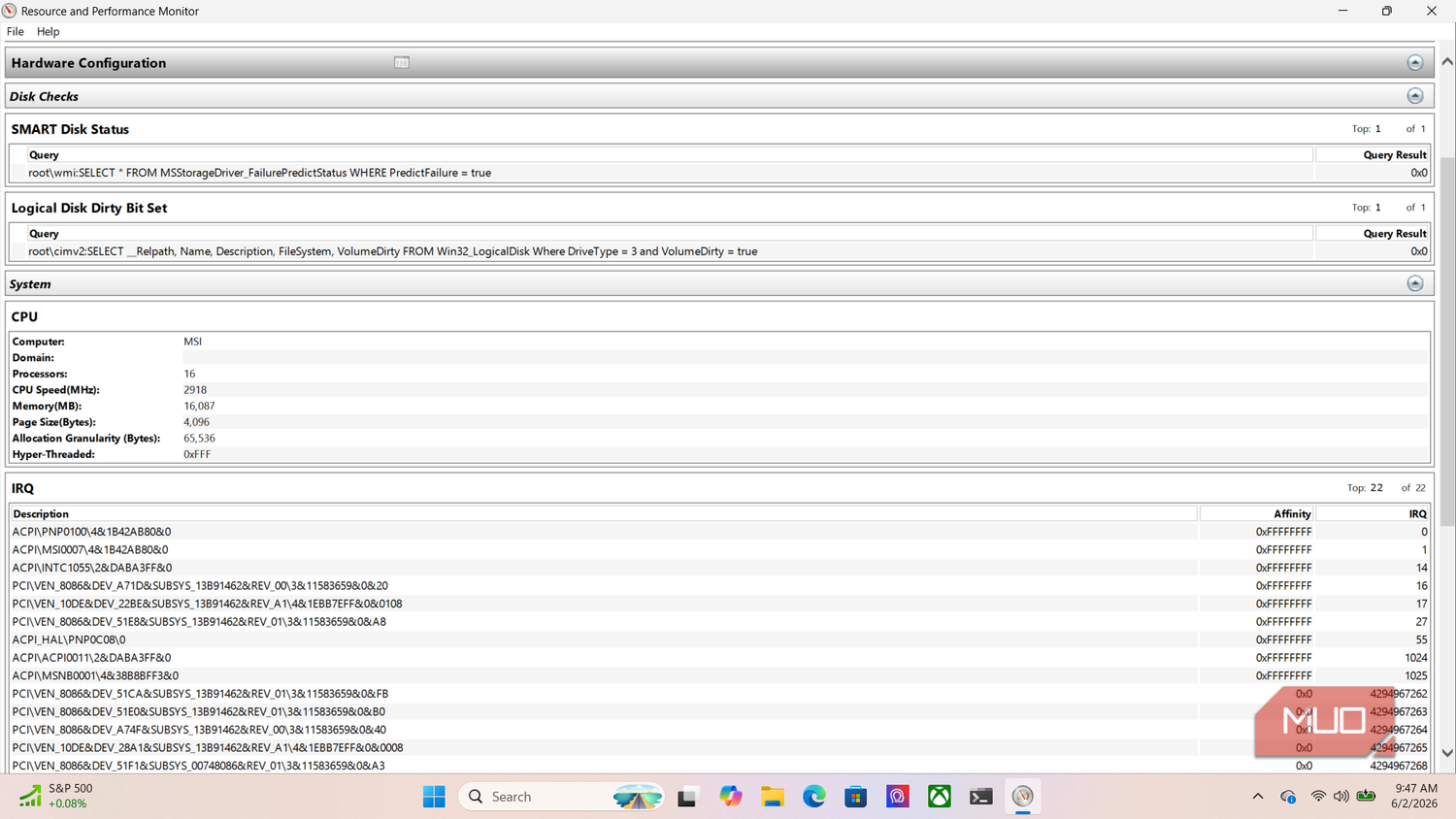Click the OneDrive cloud tray icon

click(1288, 797)
